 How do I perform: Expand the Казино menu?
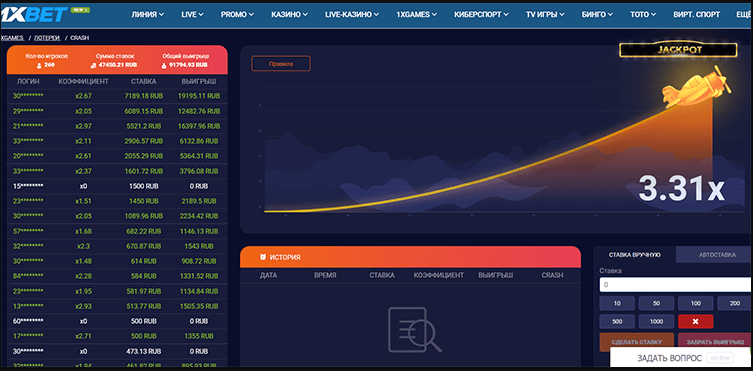pyautogui.click(x=289, y=14)
